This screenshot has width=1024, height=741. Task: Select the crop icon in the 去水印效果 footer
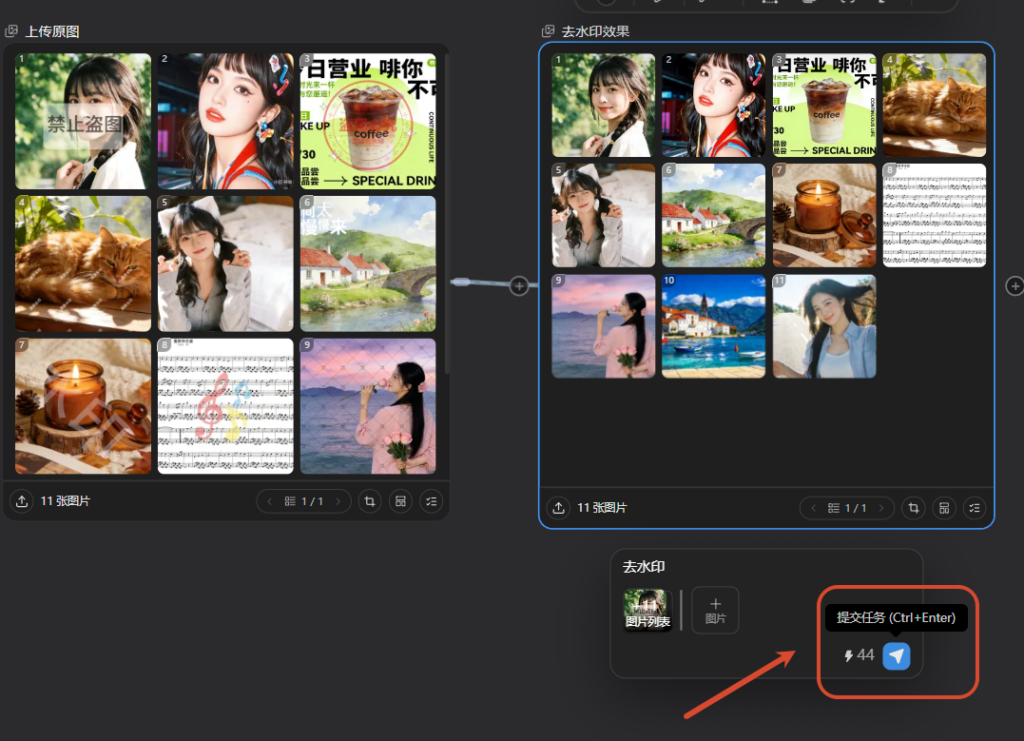click(x=913, y=508)
